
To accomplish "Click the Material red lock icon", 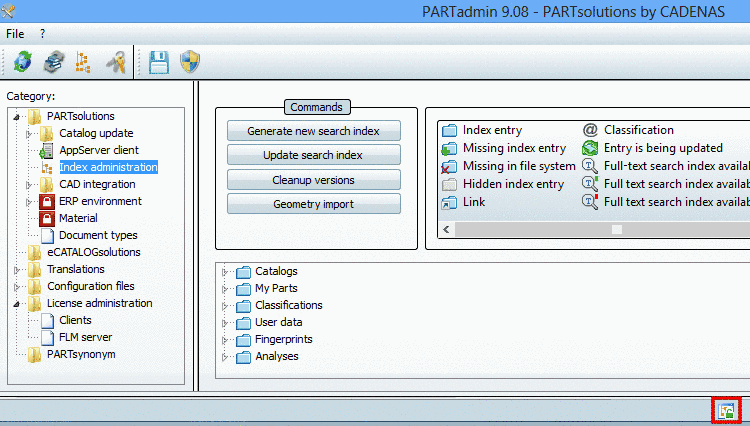I will (x=47, y=218).
